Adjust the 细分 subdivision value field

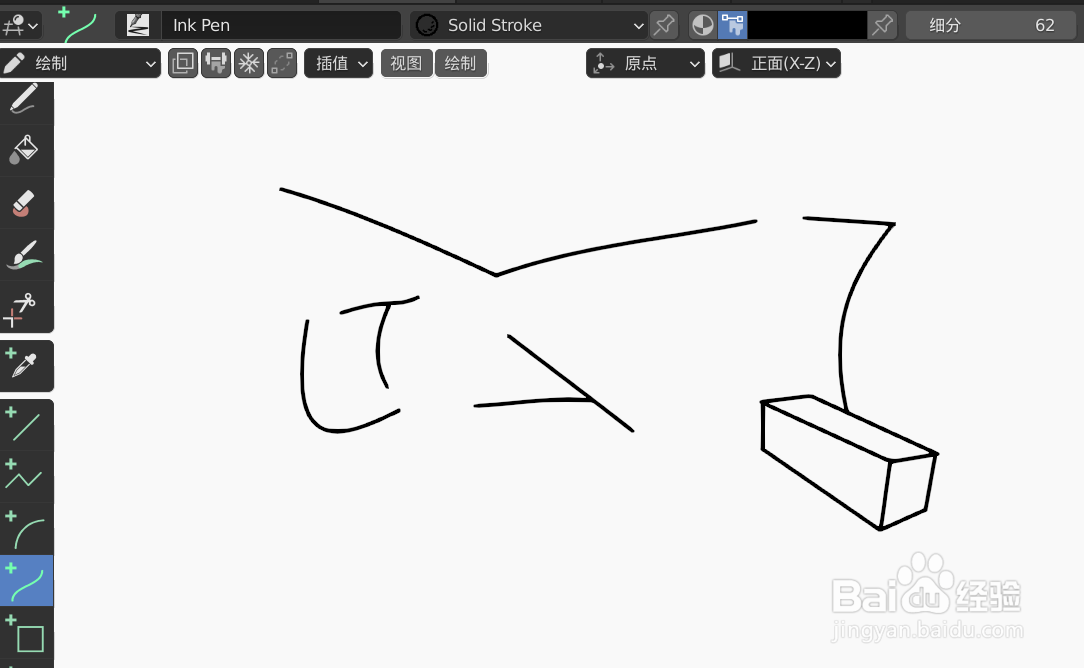point(991,25)
